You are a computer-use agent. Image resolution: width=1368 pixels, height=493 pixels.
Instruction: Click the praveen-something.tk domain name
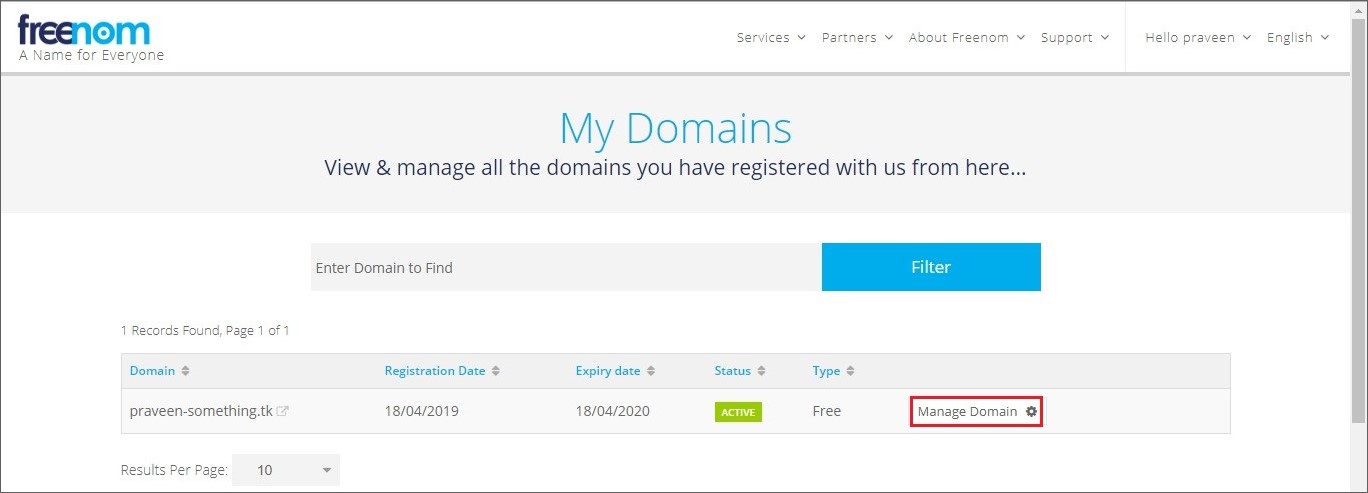coord(201,411)
